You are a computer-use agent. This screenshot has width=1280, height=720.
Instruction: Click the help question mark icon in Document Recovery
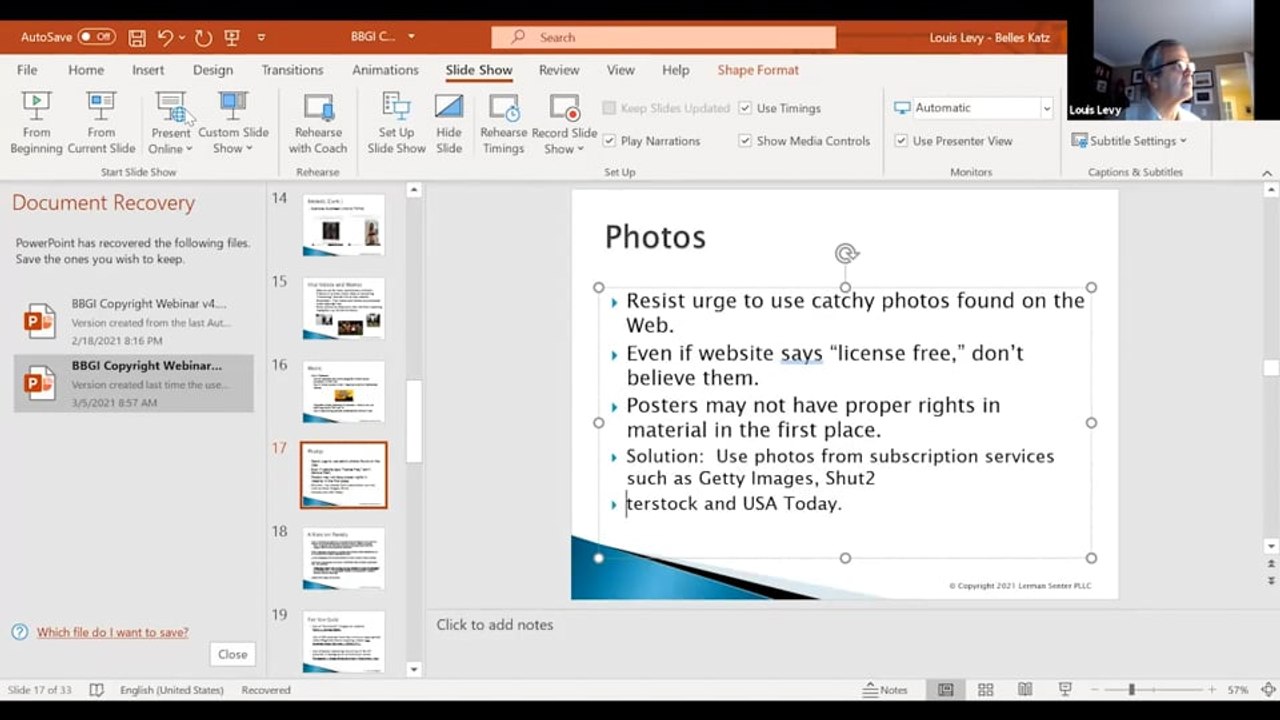click(x=20, y=632)
